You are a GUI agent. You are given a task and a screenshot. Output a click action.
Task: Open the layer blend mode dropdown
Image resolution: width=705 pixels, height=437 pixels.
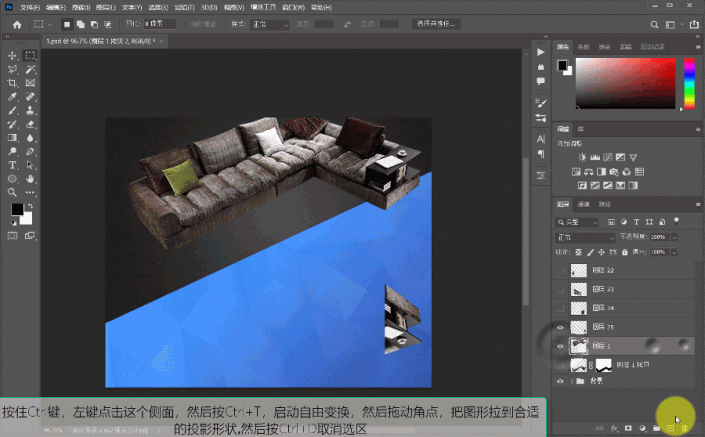[x=585, y=237]
